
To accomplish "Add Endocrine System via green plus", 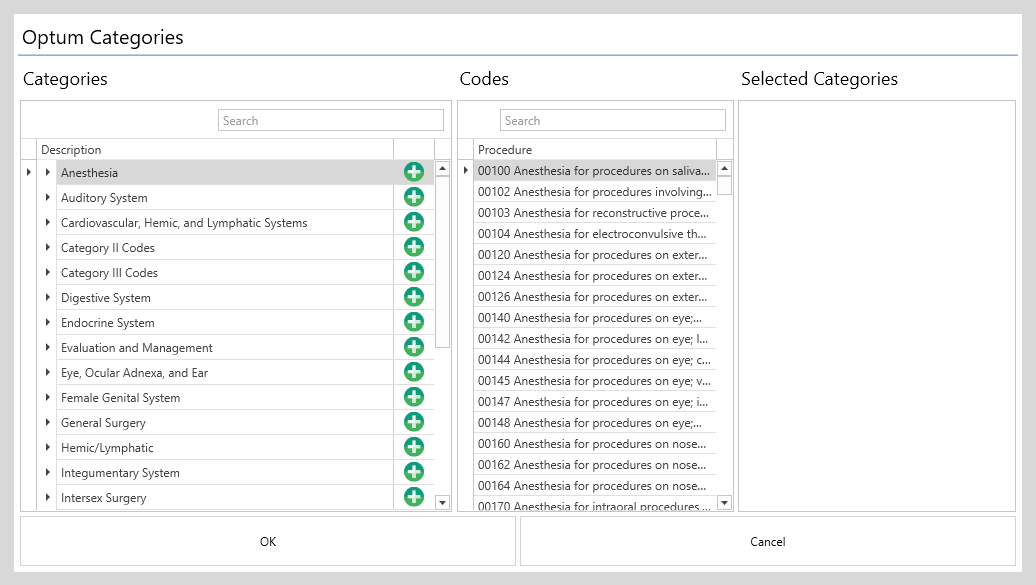I will coord(414,322).
